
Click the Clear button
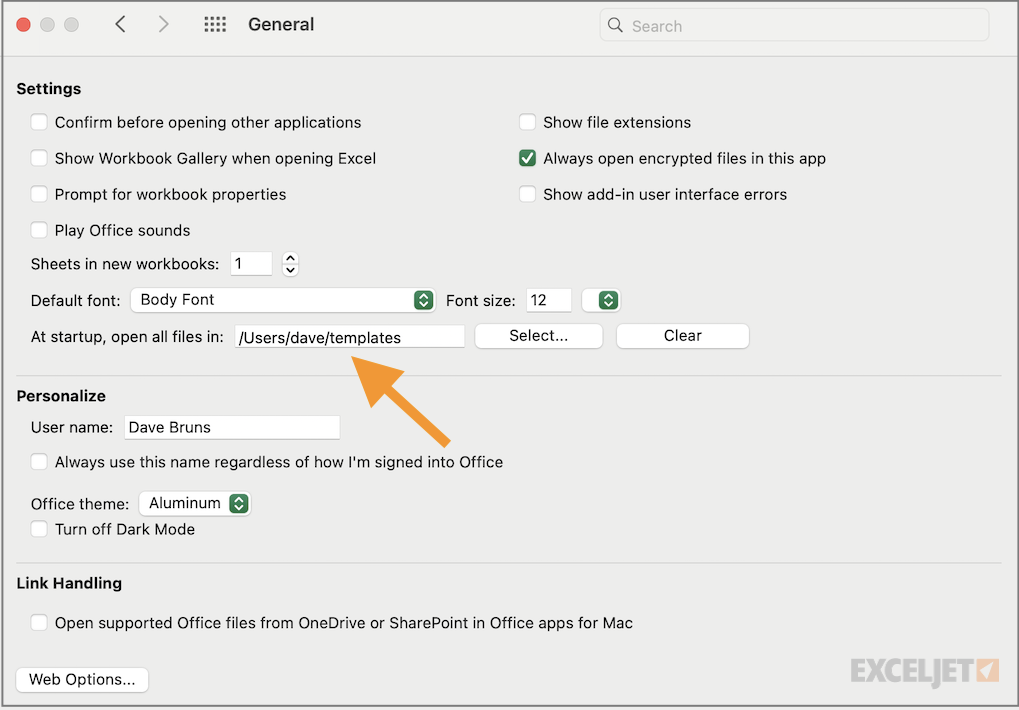[x=682, y=336]
